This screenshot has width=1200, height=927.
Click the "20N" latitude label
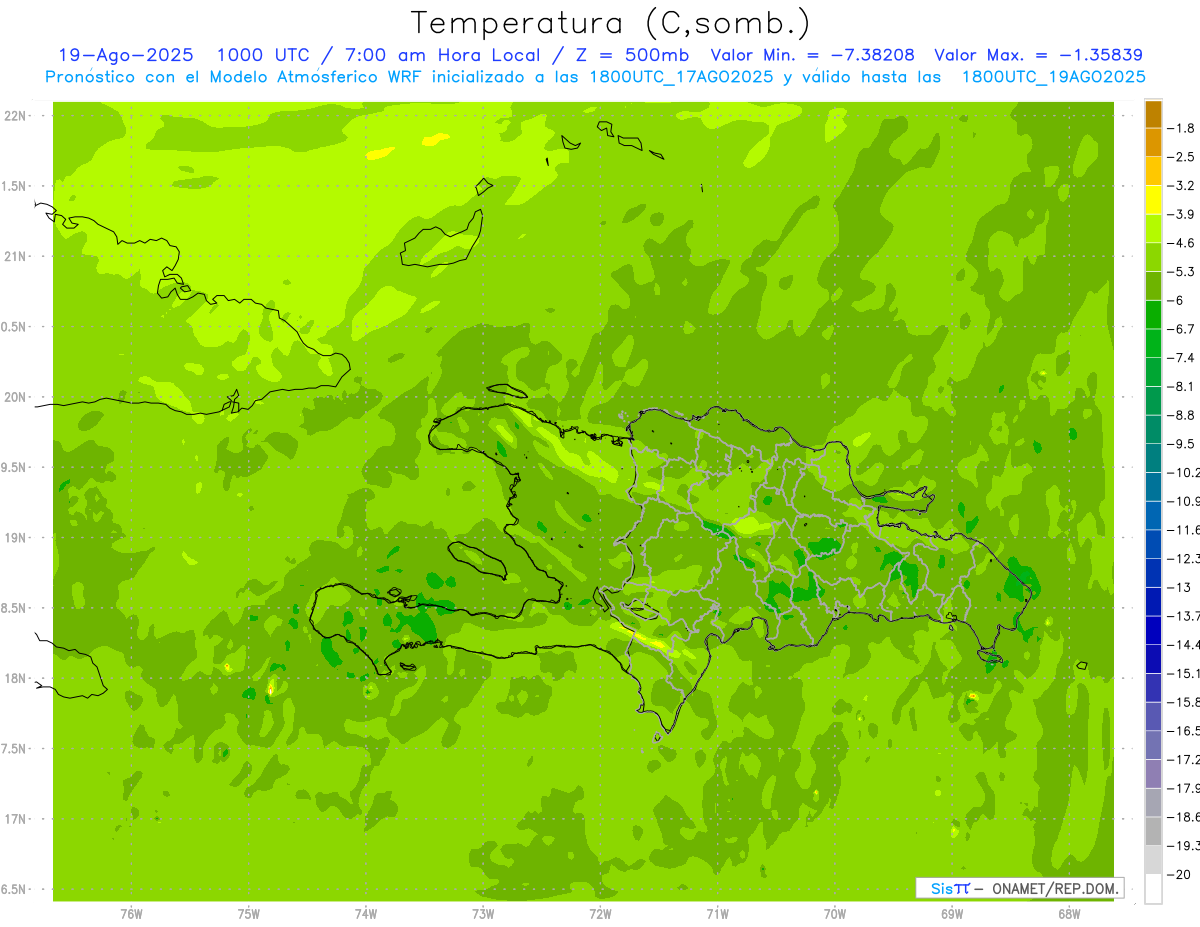click(15, 397)
